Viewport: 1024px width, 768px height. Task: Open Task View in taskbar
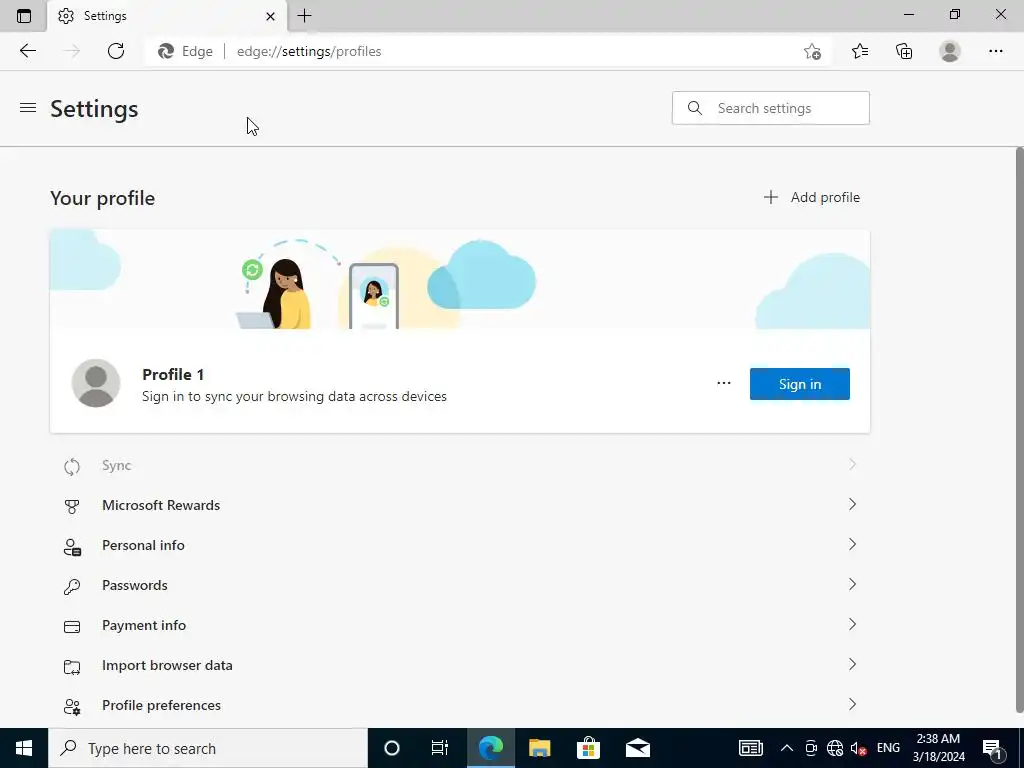point(440,748)
